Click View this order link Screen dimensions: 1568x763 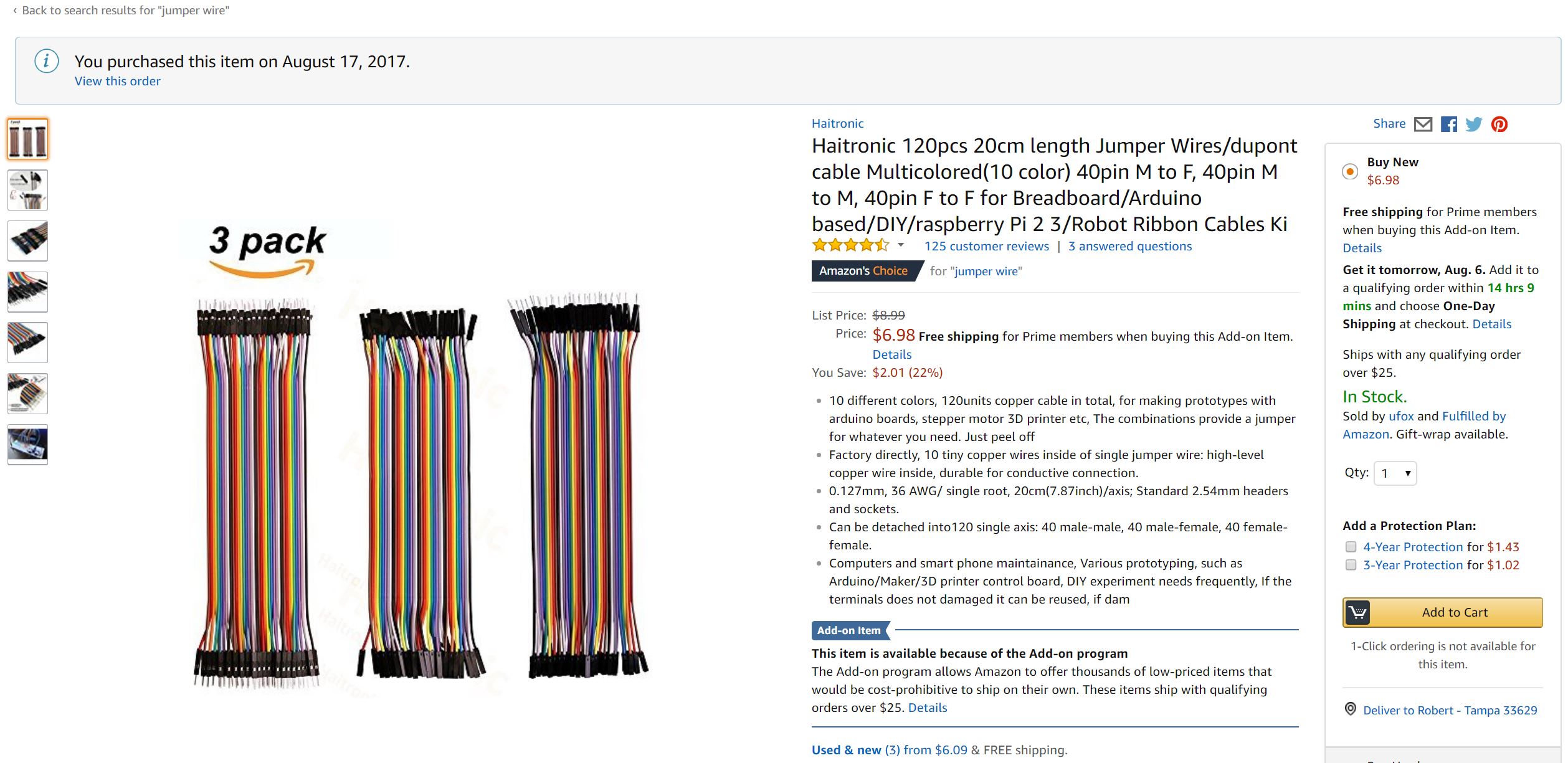pyautogui.click(x=117, y=82)
